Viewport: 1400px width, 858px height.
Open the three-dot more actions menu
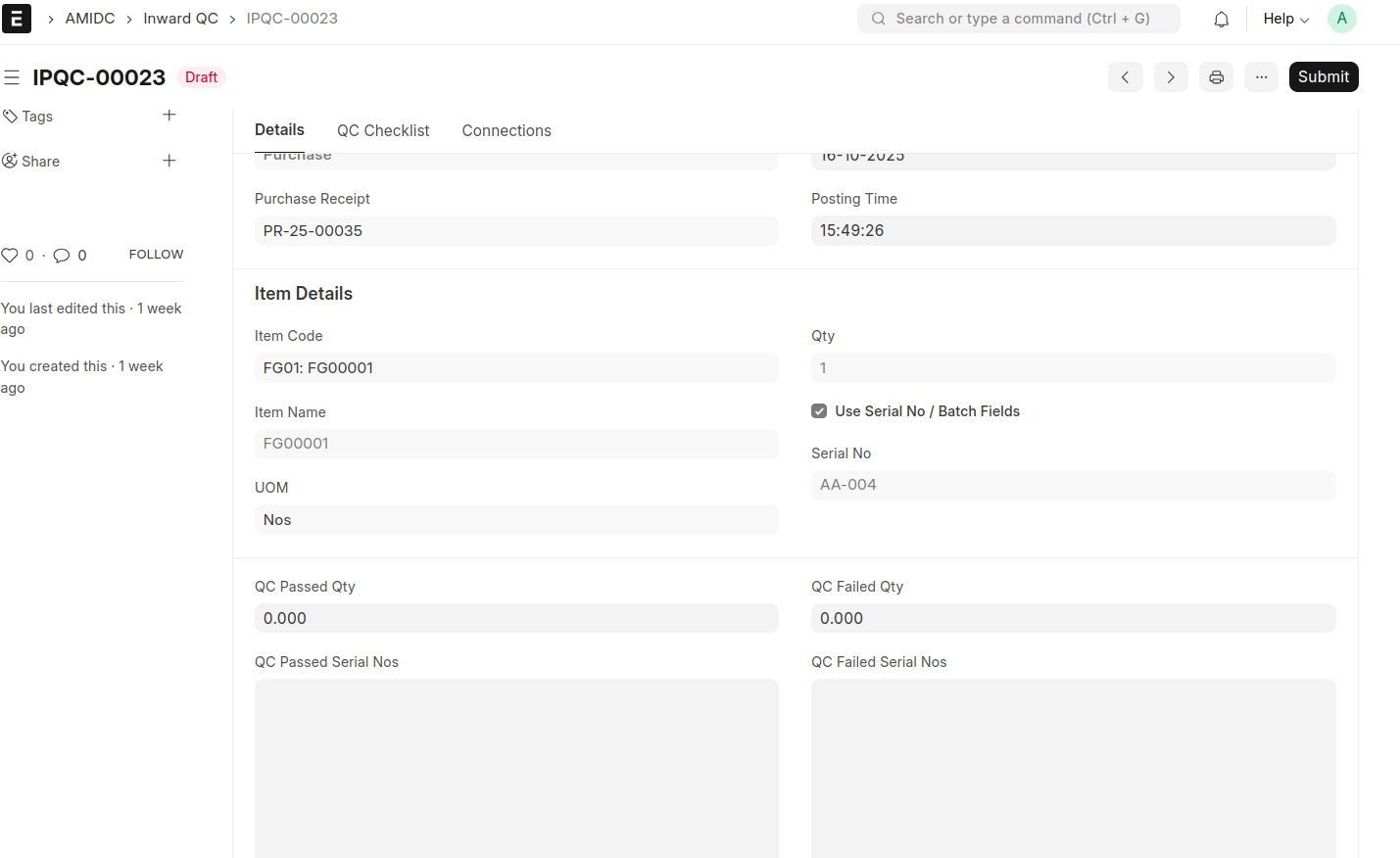point(1261,77)
